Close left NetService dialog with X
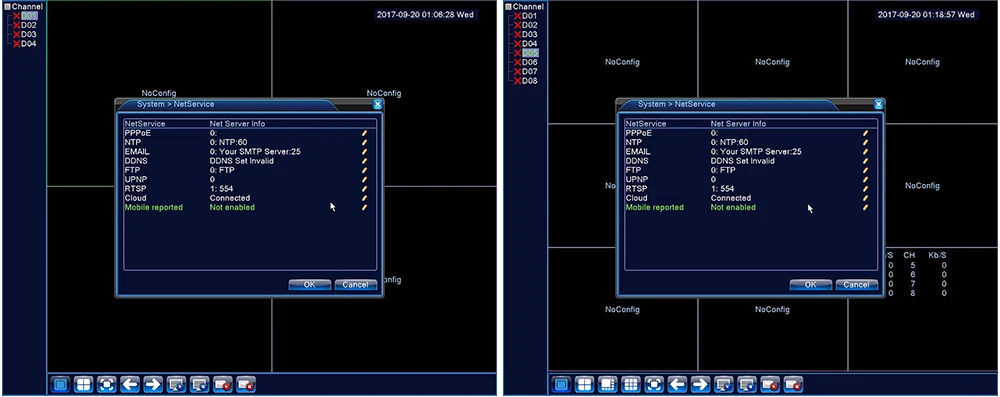Viewport: 1000px width, 397px height. click(378, 104)
